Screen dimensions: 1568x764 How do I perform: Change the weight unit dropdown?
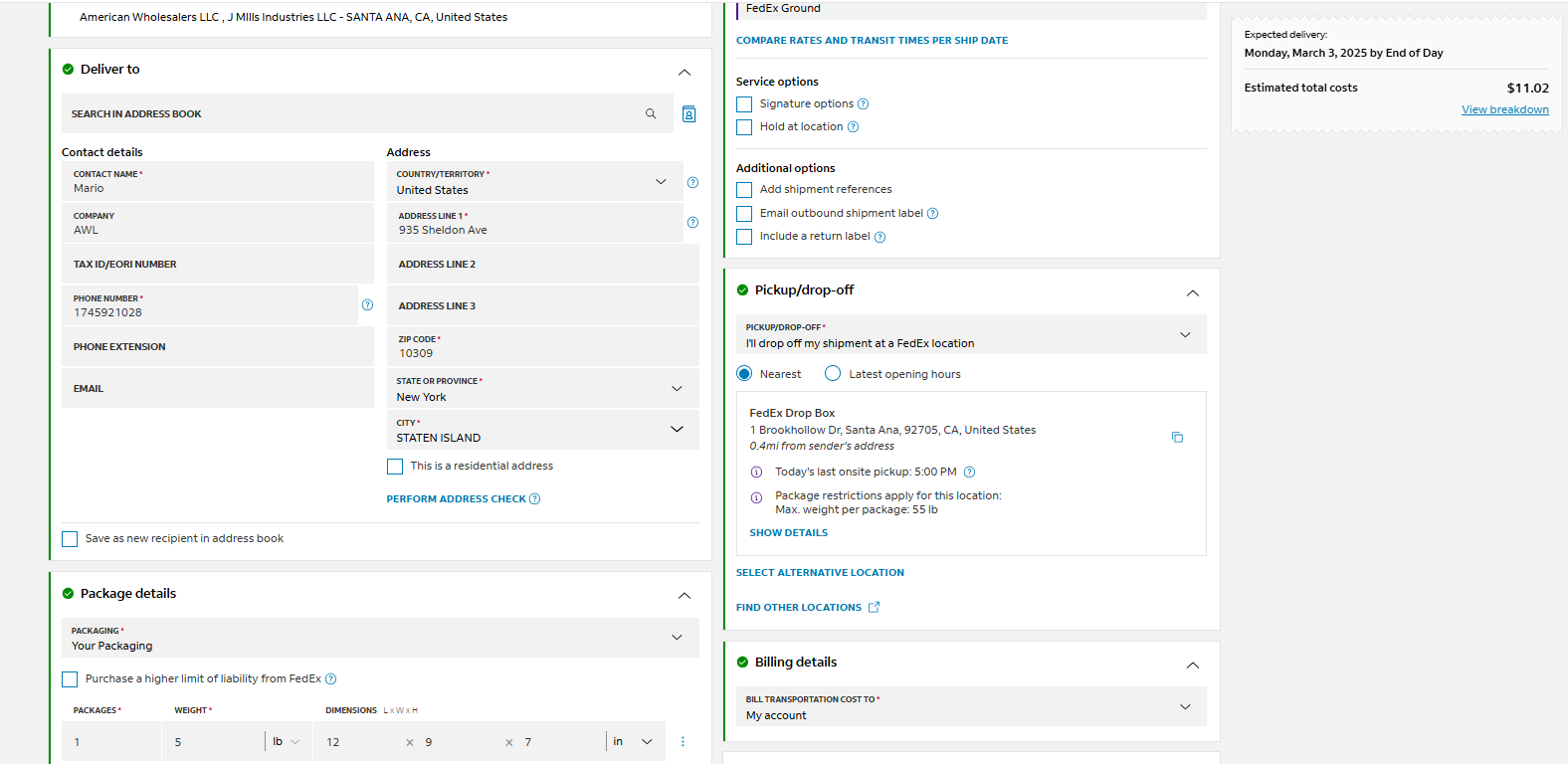point(287,741)
